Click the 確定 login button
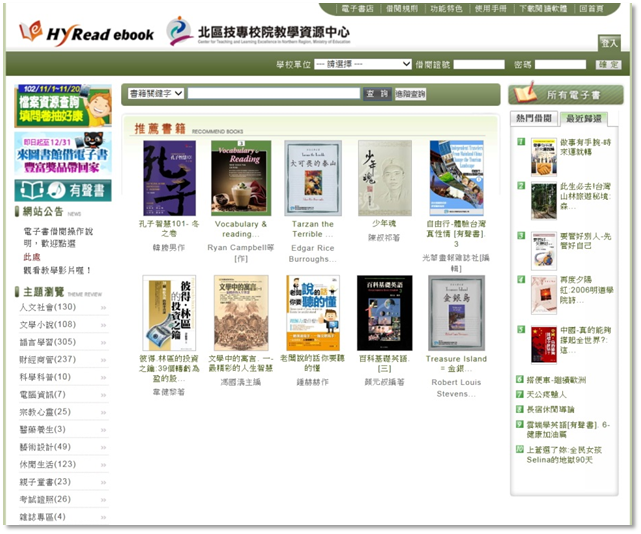 pyautogui.click(x=608, y=65)
